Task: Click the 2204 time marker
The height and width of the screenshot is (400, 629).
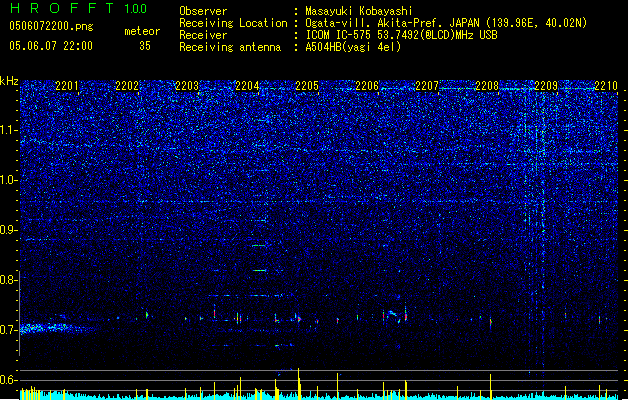Action: tap(247, 86)
